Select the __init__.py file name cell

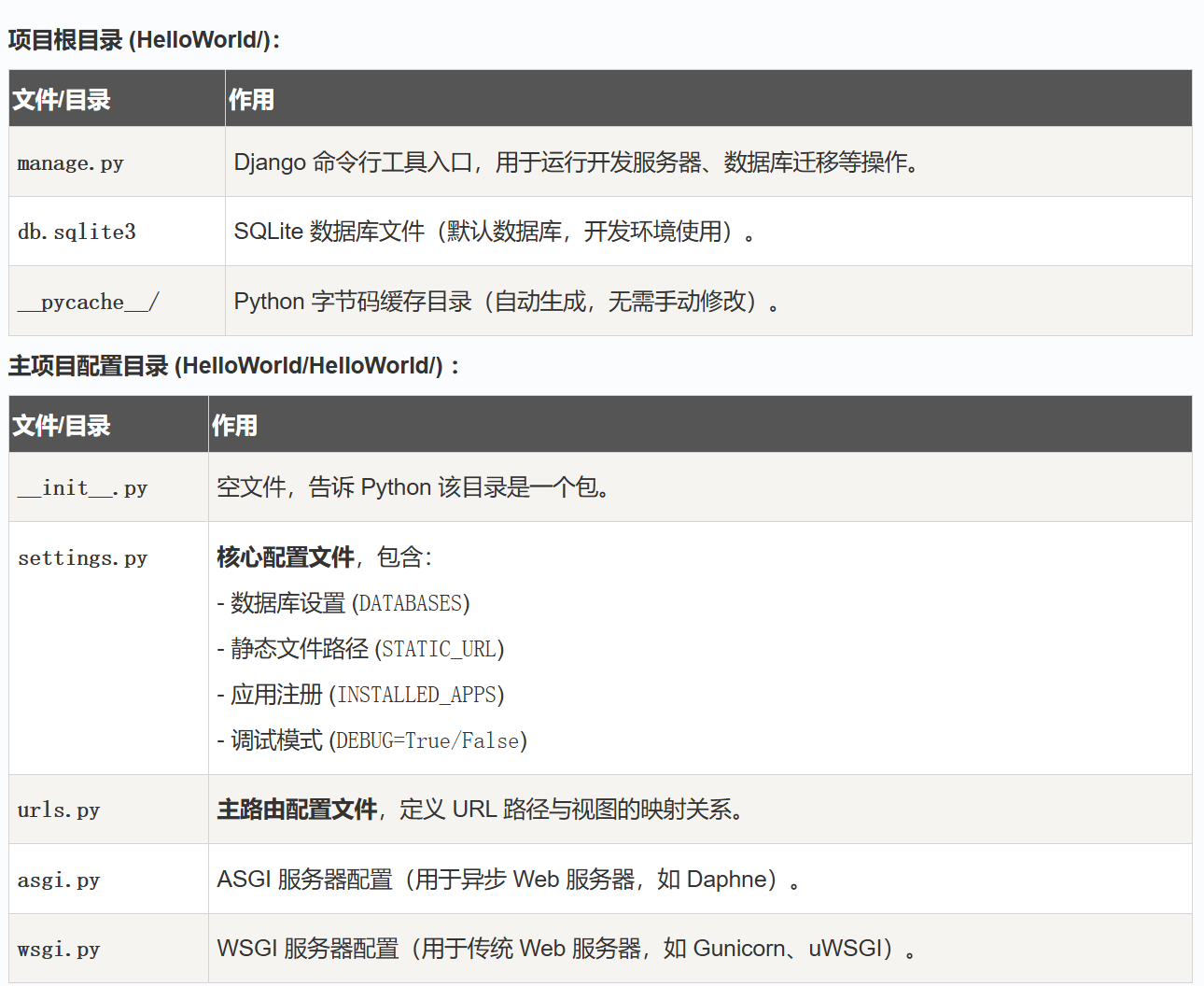pyautogui.click(x=82, y=488)
